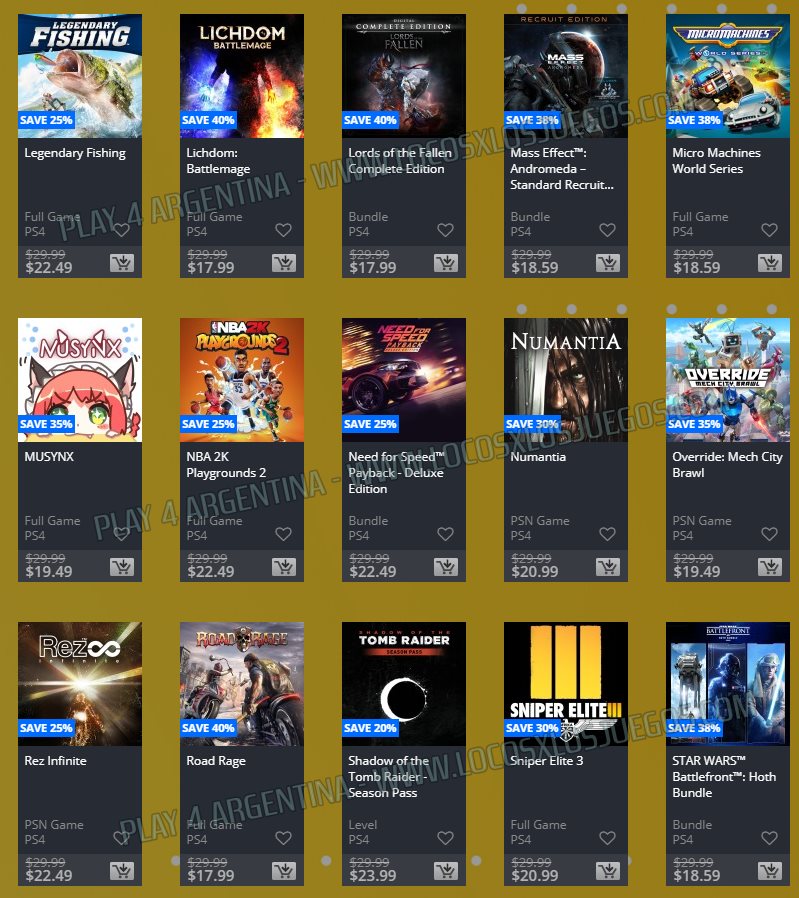
Task: Add Legendary Fishing to cart
Action: (x=121, y=263)
